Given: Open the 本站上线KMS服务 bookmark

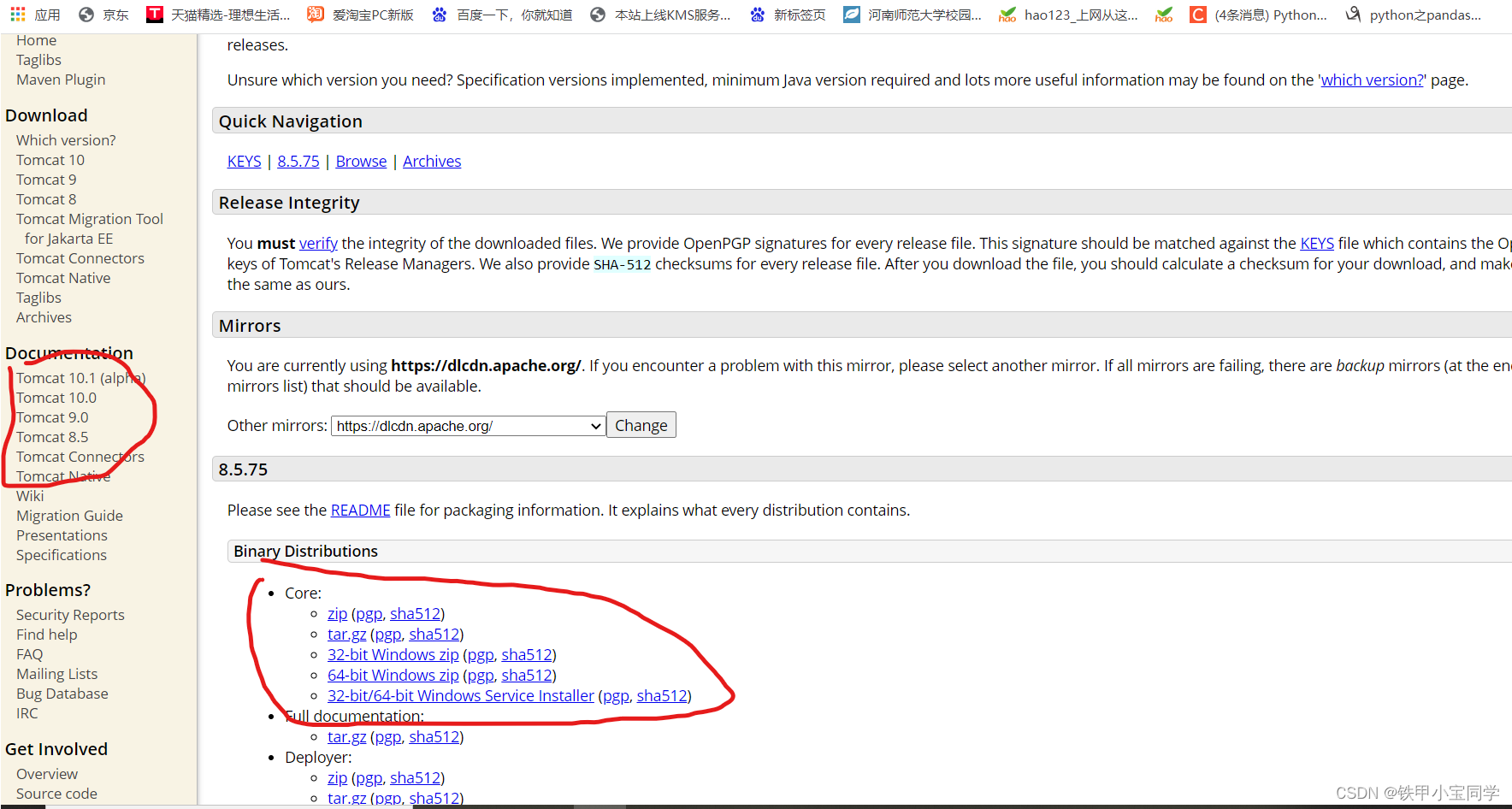Looking at the screenshot, I should [x=660, y=15].
